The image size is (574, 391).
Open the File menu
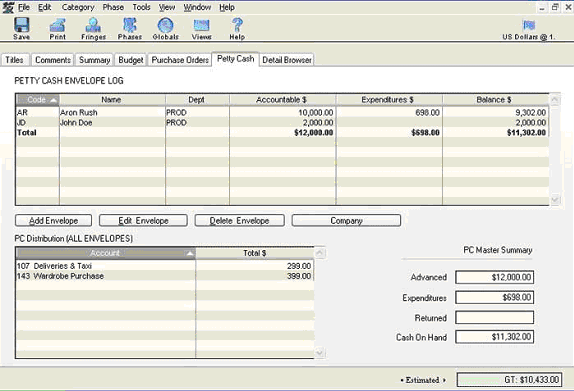point(24,7)
